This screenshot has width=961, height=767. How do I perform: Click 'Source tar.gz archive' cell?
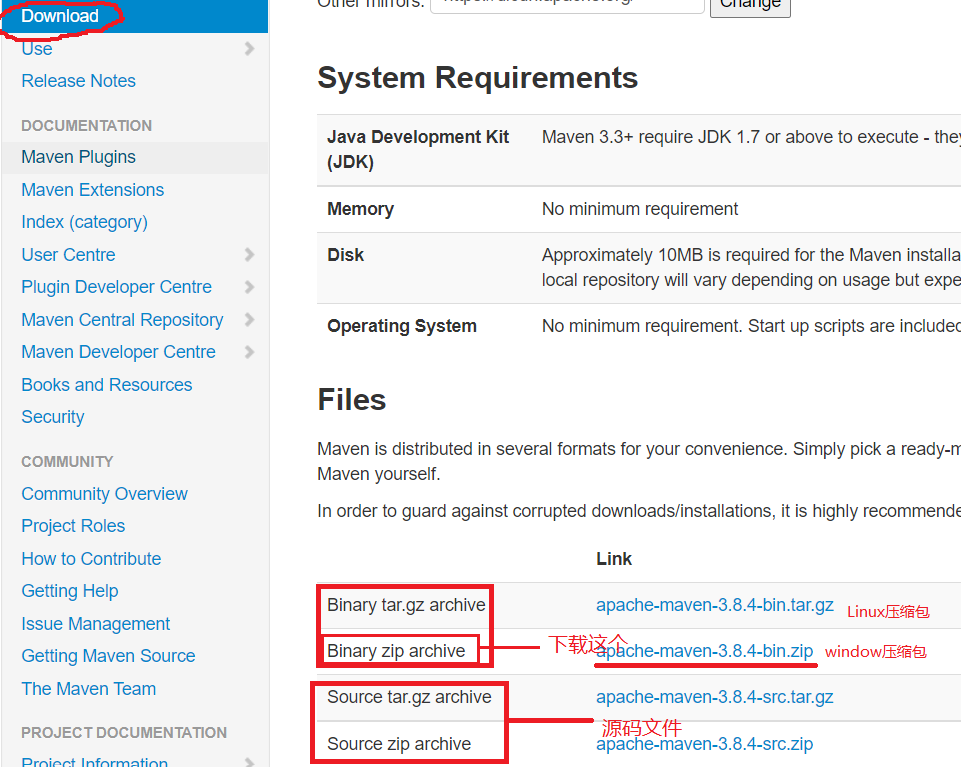pyautogui.click(x=409, y=697)
